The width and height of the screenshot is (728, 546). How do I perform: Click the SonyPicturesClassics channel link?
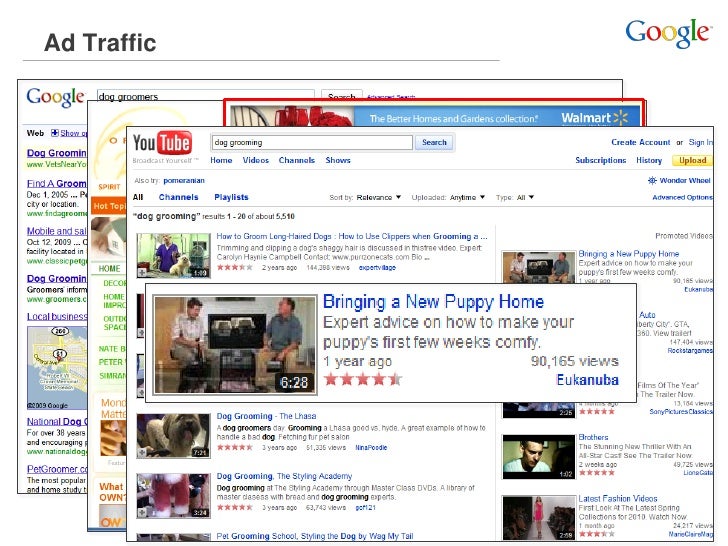point(681,412)
